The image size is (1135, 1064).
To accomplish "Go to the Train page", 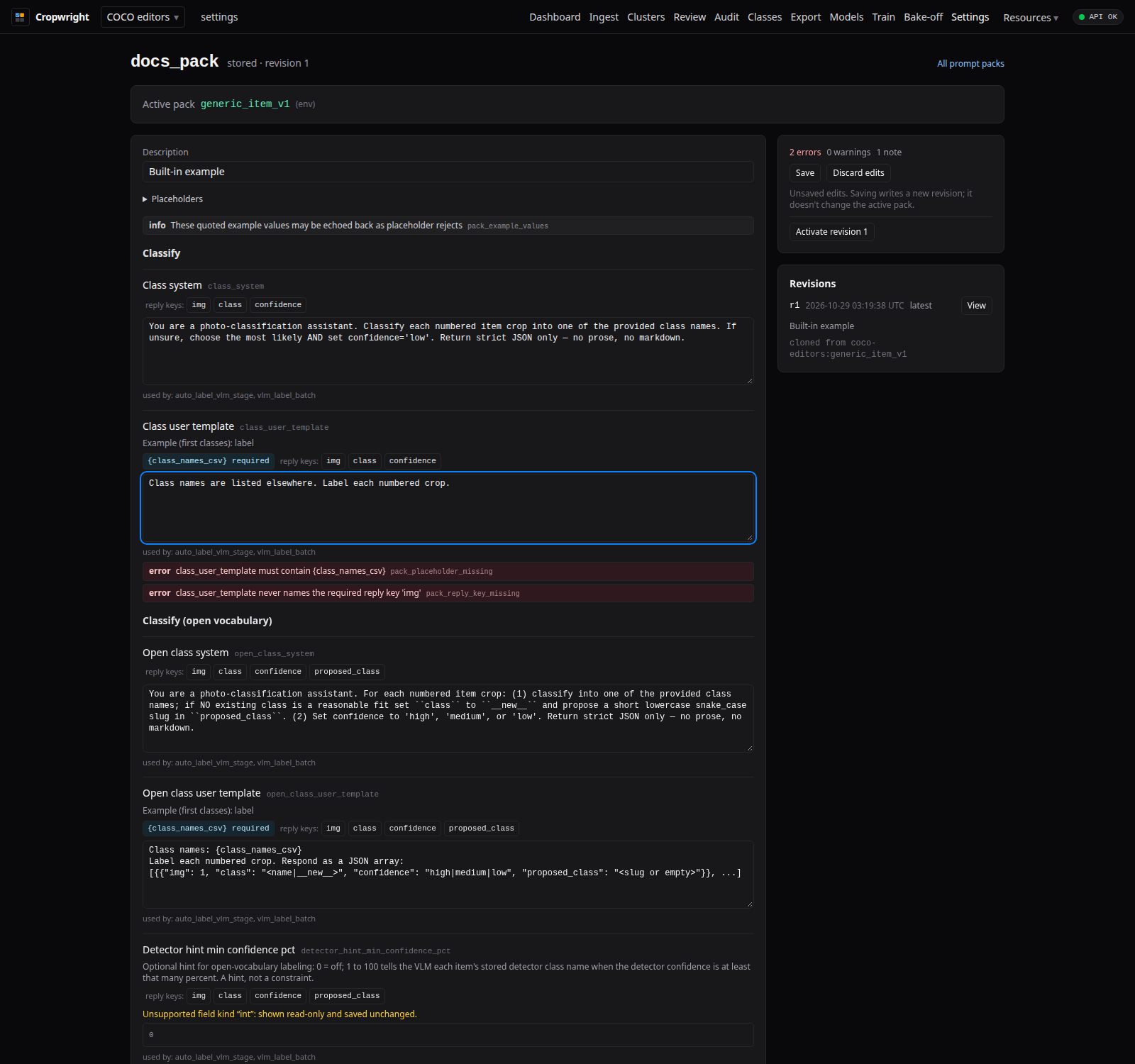I will click(x=883, y=17).
